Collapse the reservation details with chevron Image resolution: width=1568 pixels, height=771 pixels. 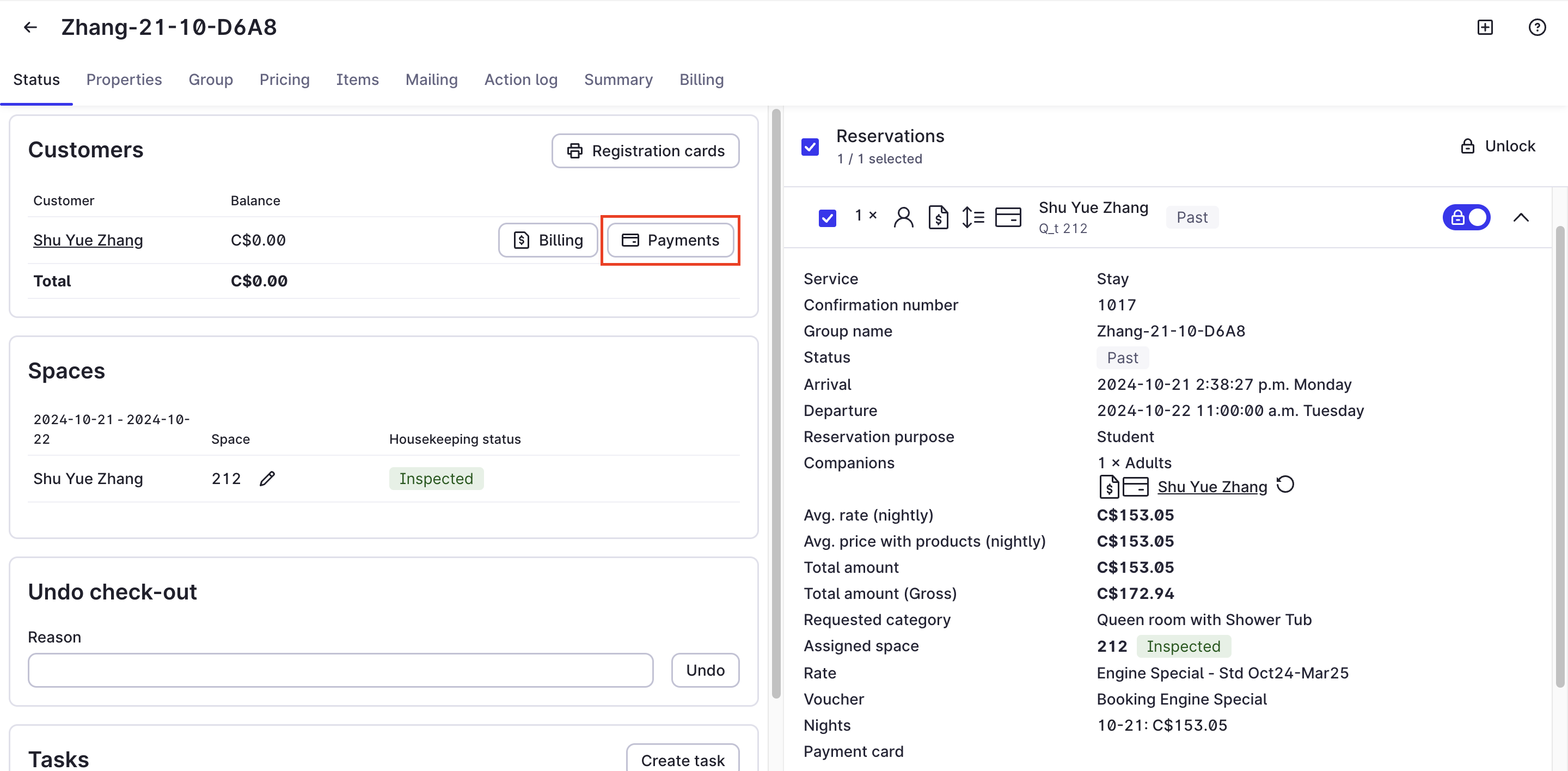coord(1521,217)
